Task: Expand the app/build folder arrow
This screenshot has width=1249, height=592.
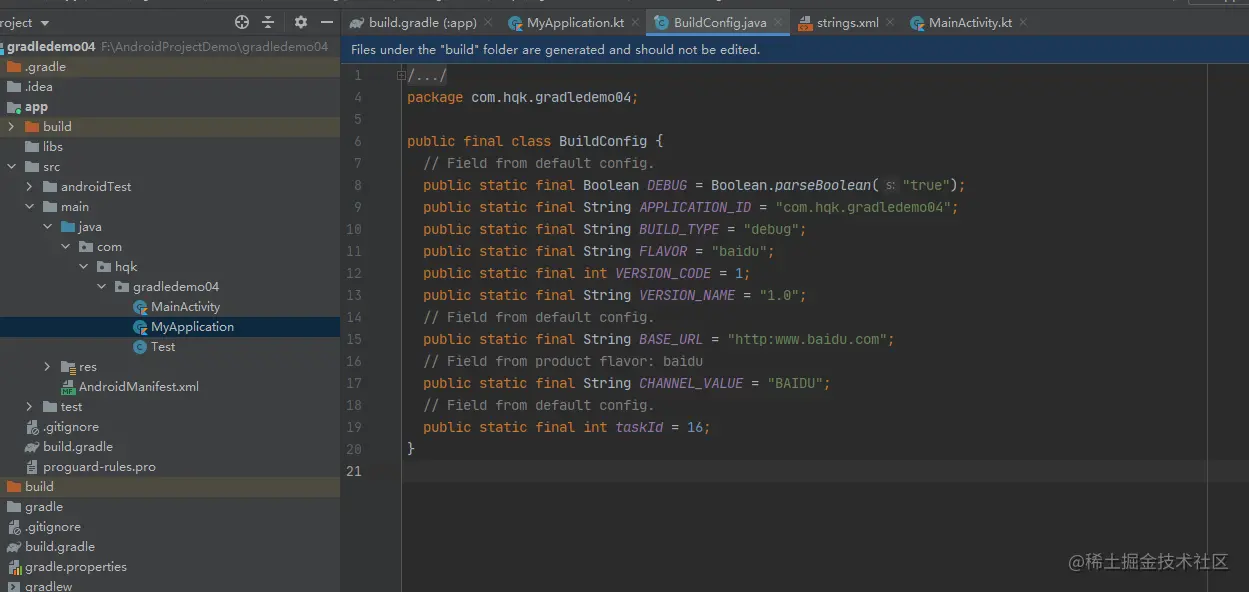Action: tap(11, 127)
